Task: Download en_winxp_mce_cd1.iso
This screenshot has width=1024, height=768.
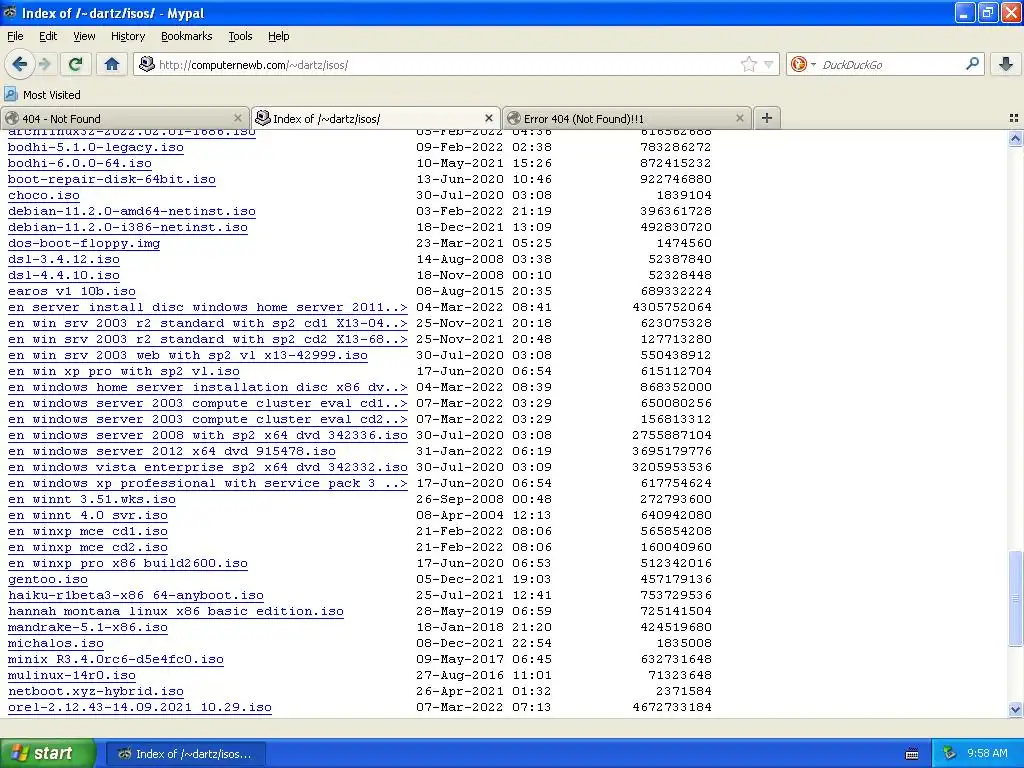Action: 88,532
